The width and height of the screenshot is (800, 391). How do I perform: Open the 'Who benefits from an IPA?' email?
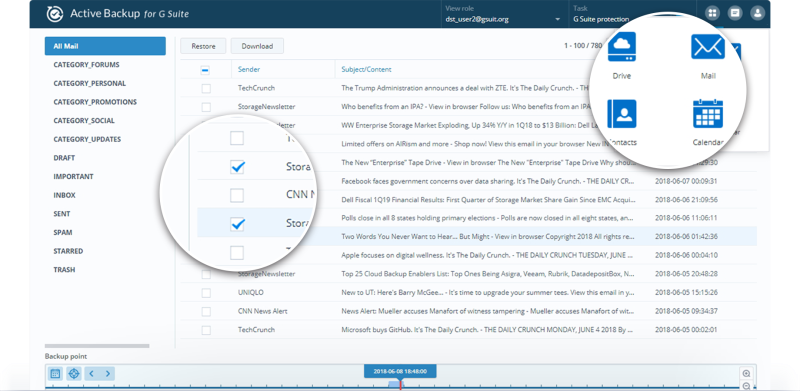465,107
